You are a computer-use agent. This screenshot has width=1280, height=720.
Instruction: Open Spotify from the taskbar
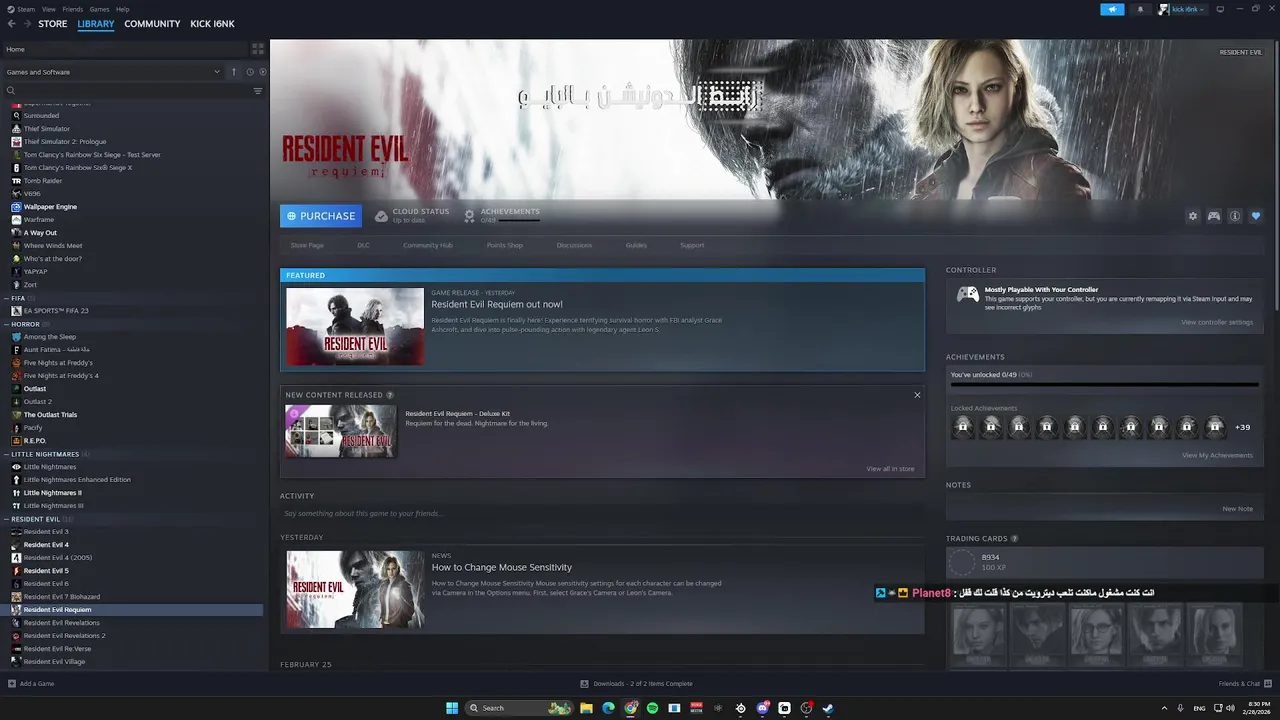(x=652, y=708)
